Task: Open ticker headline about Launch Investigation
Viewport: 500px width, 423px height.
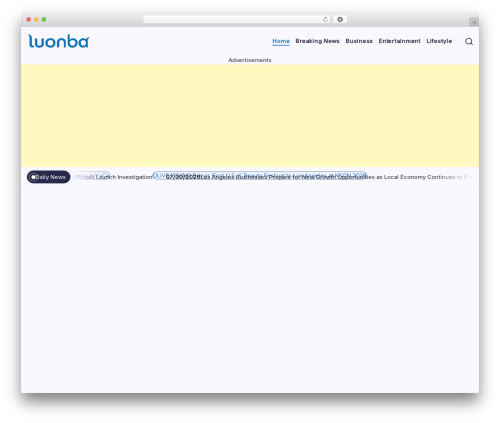Action: [113, 177]
